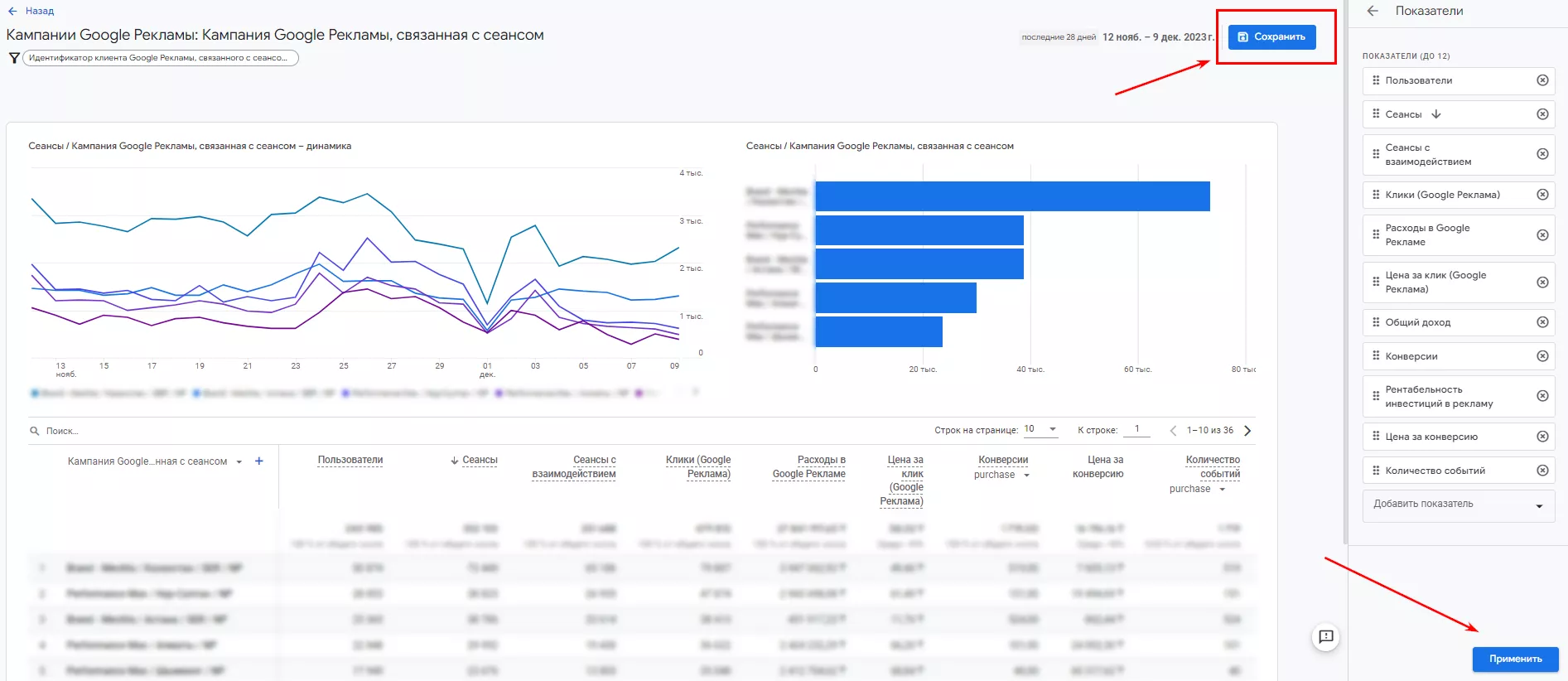Image resolution: width=1568 pixels, height=681 pixels.
Task: Sort by Конверсии column header
Action: [1003, 460]
